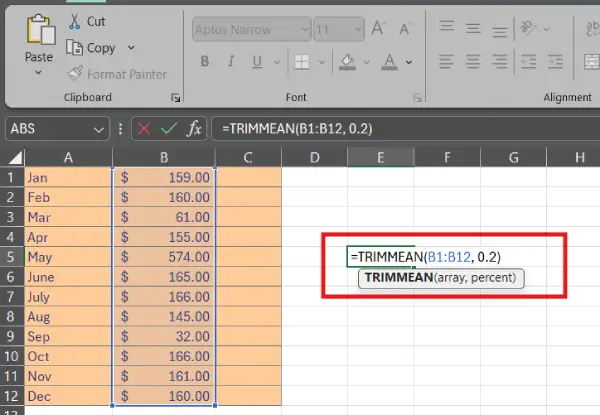
Task: Click the editing cell with TRIMMEAN formula
Action: click(x=381, y=257)
